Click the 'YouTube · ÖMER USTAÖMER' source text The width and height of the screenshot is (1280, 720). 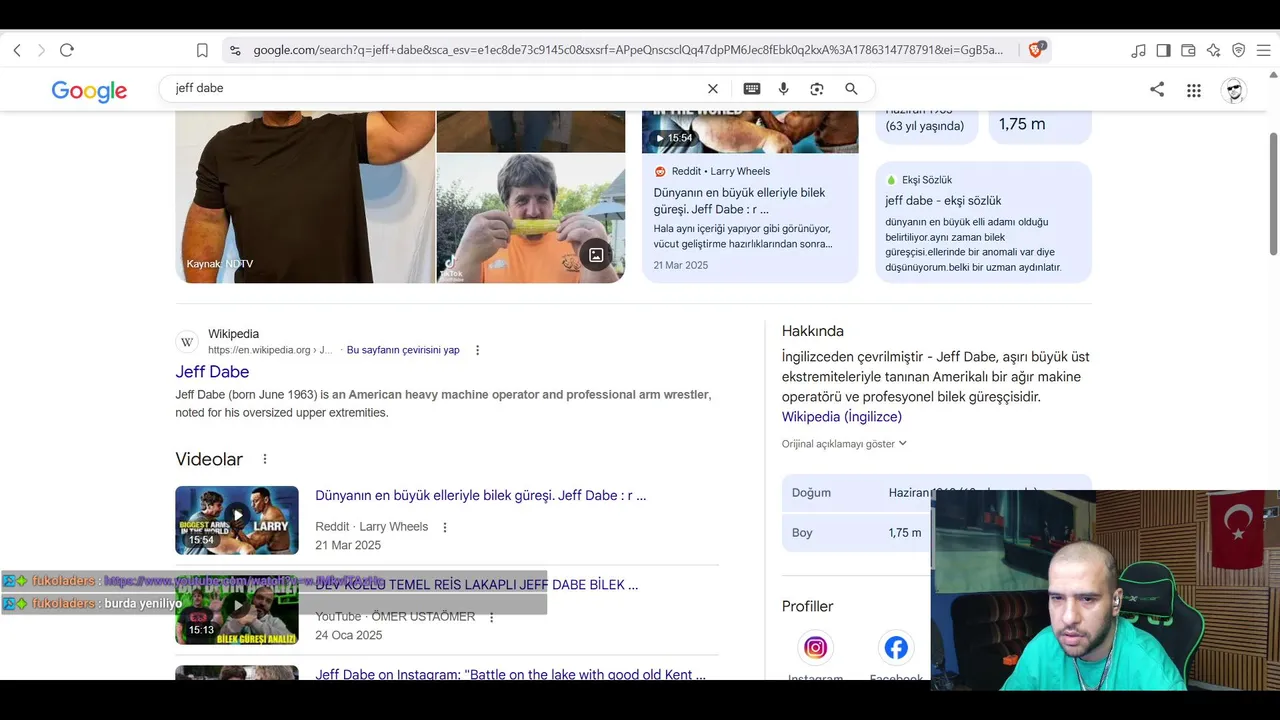395,617
